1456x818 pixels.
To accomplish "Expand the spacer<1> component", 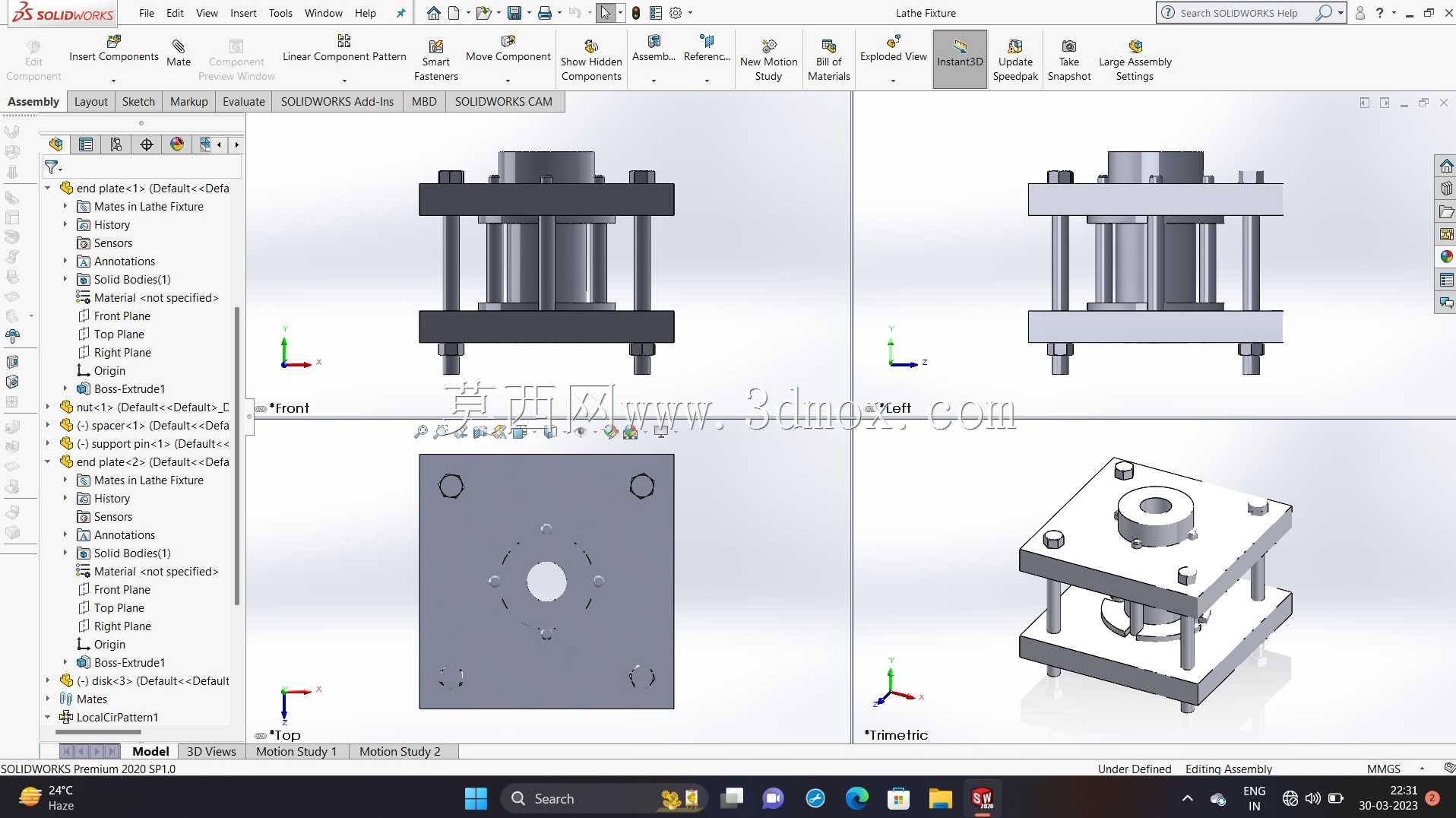I will click(x=48, y=426).
